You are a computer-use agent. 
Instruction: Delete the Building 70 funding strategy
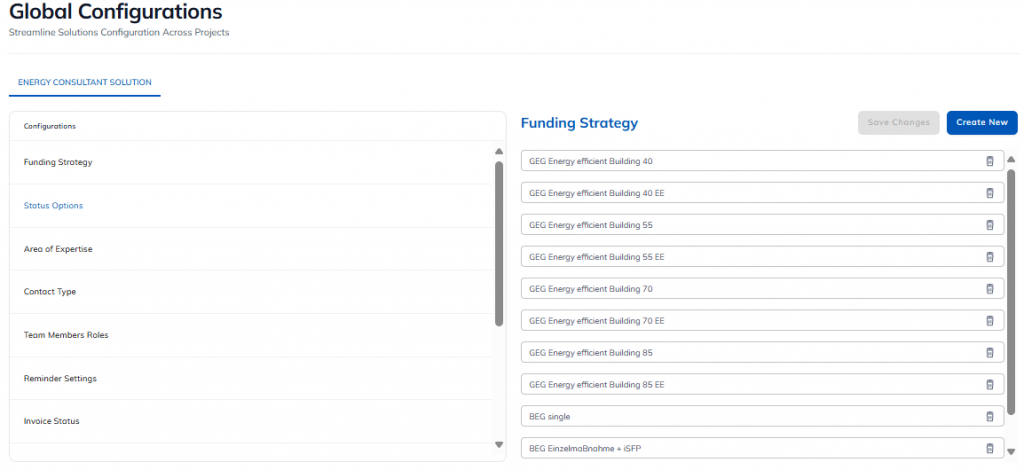(990, 289)
